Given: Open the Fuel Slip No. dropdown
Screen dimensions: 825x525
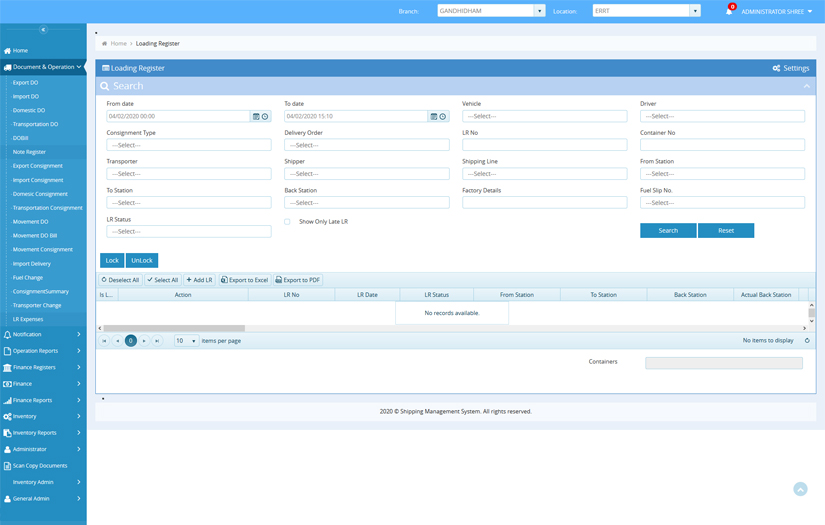Looking at the screenshot, I should tap(722, 203).
